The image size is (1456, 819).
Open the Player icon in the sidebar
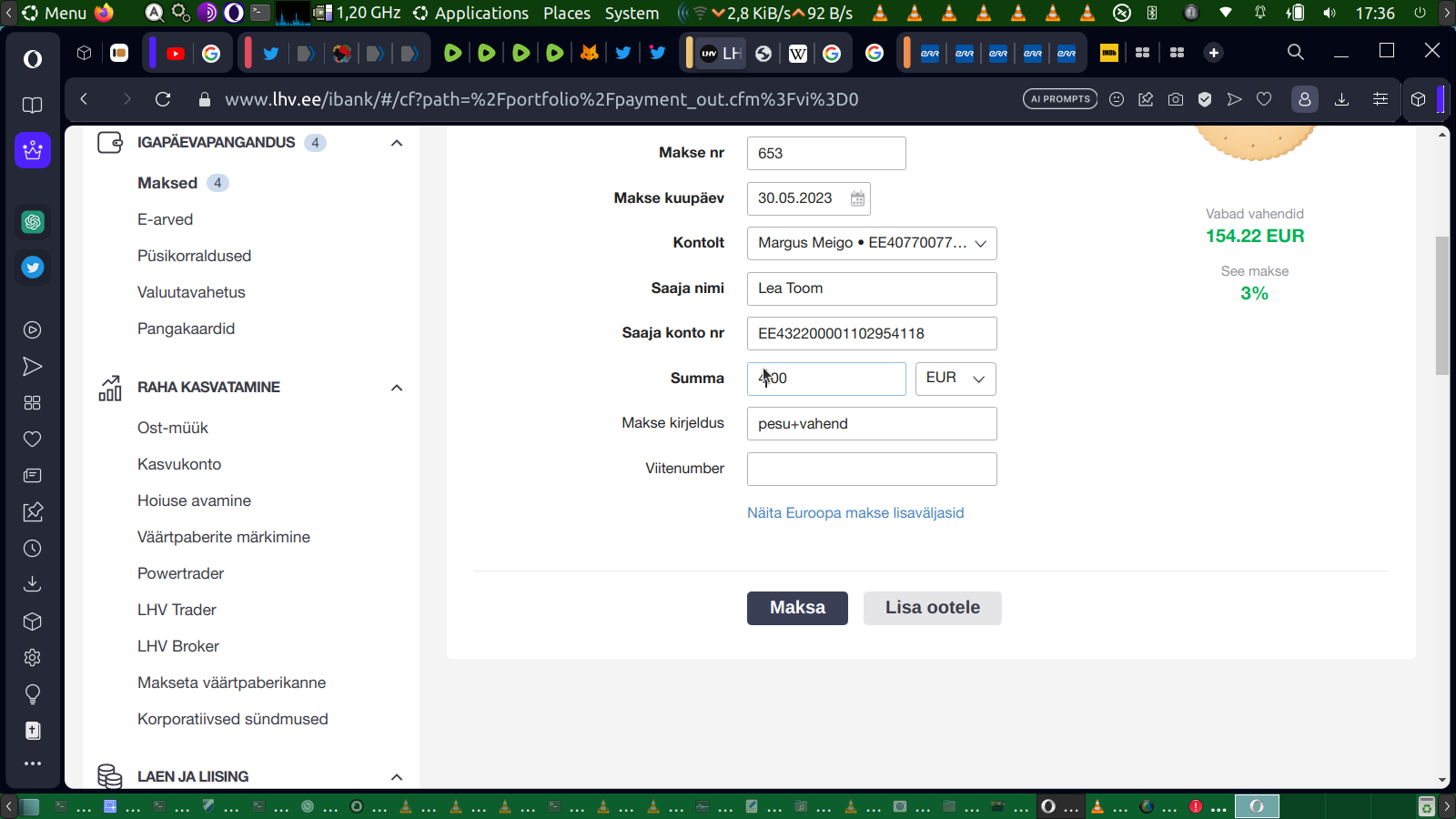(x=33, y=330)
